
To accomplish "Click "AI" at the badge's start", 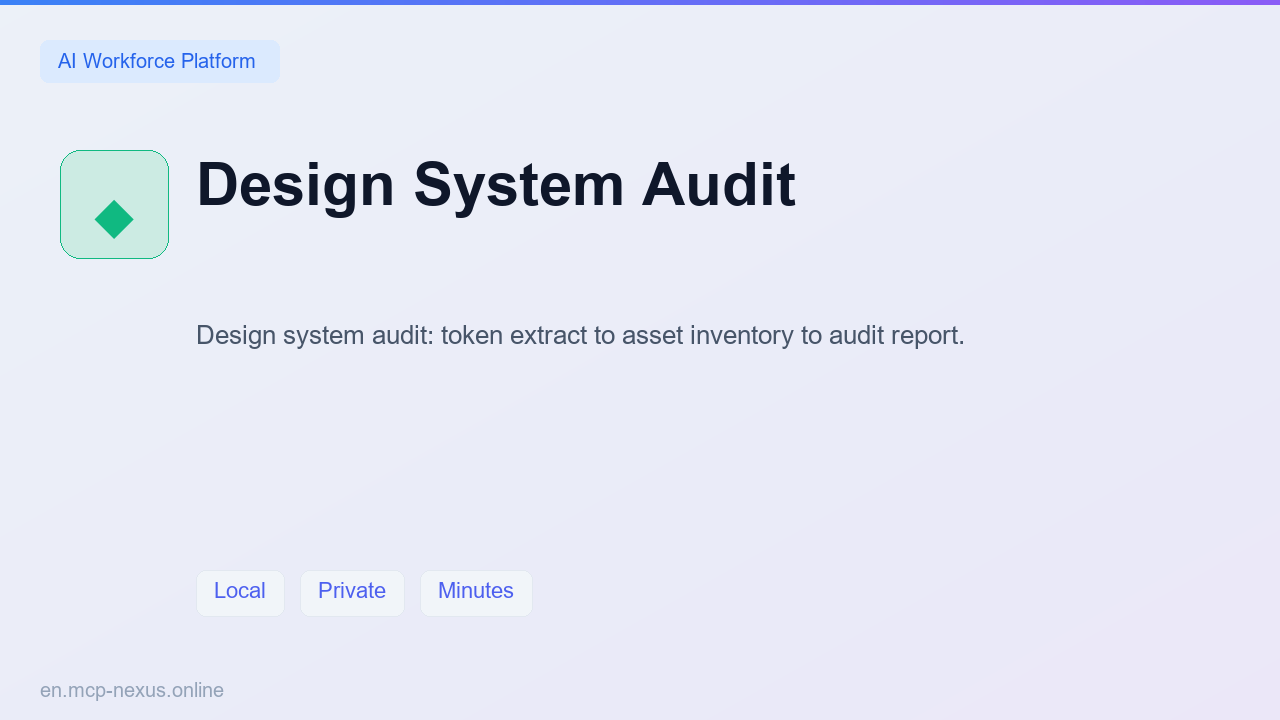I will [67, 61].
